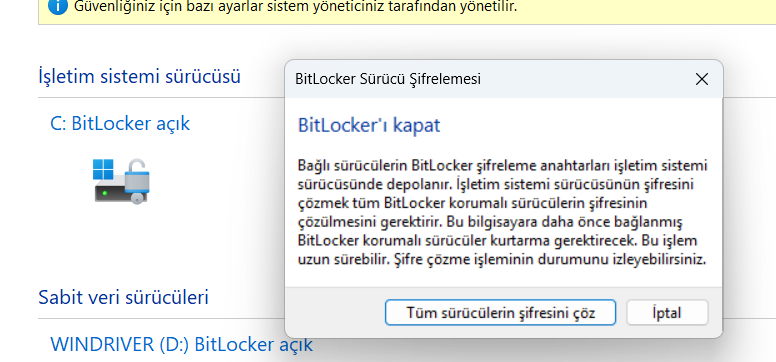Close the BitLocker Sürücü Şifrelemesi dialog with X
The image size is (776, 362).
click(x=701, y=79)
